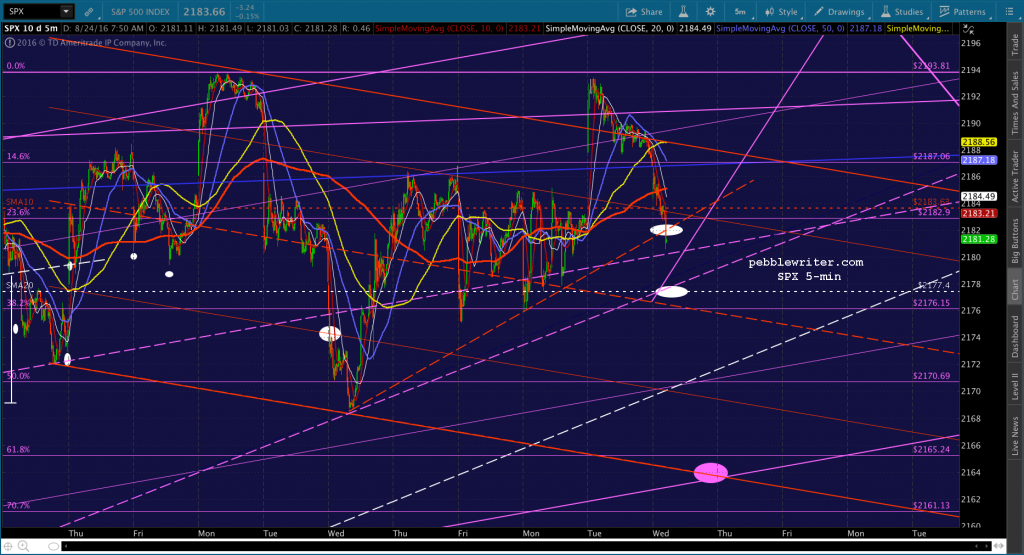Click the info icon beside copyright notice
The image size is (1024, 555).
pos(10,43)
